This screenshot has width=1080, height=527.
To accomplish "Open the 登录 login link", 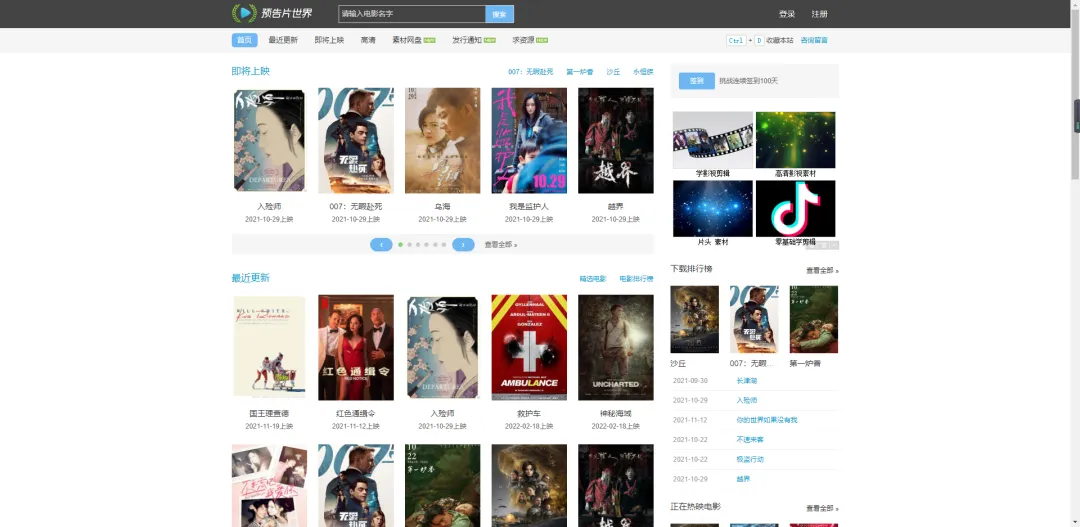I will pos(787,14).
